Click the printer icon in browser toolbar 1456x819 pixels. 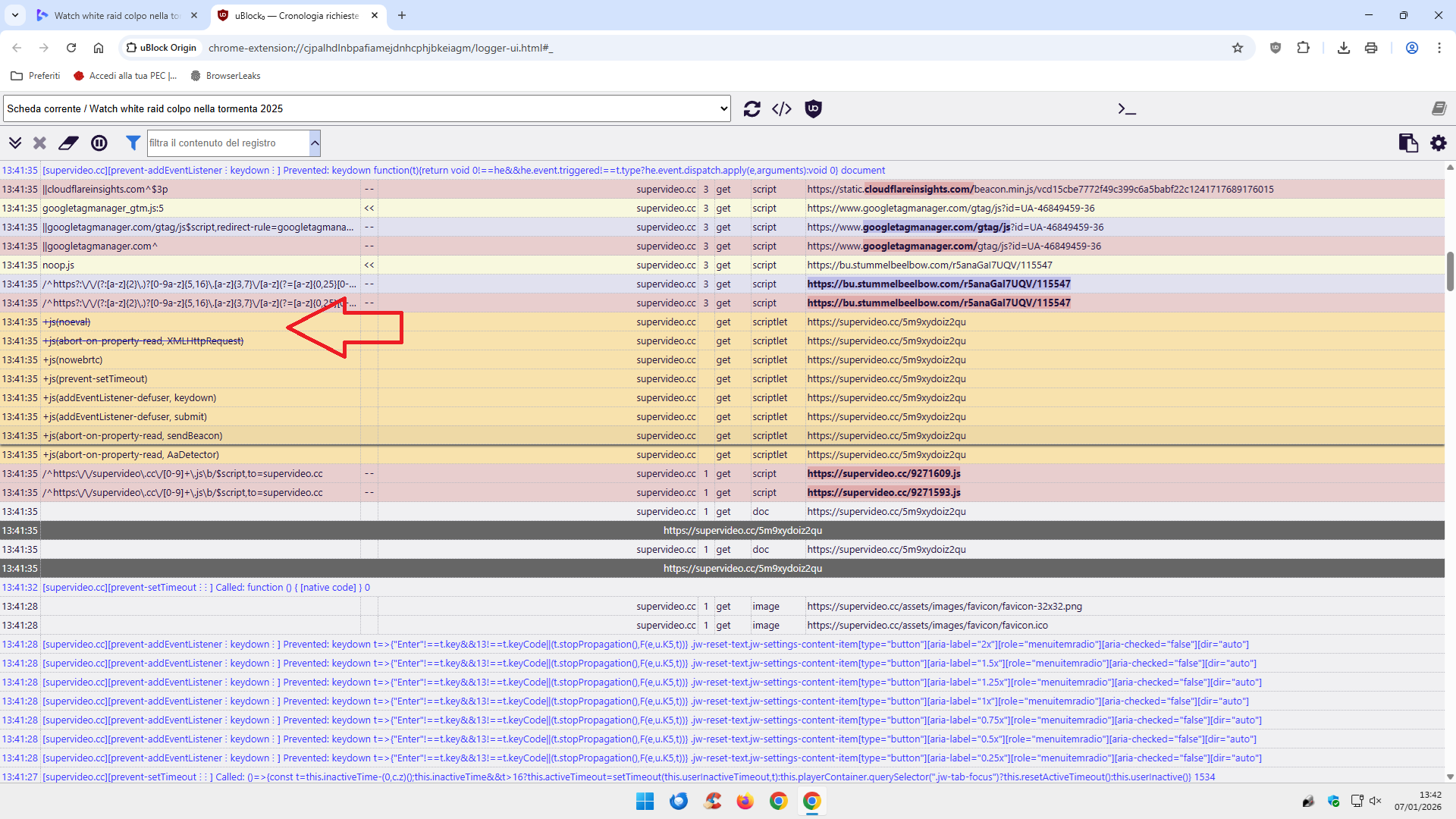[1371, 48]
